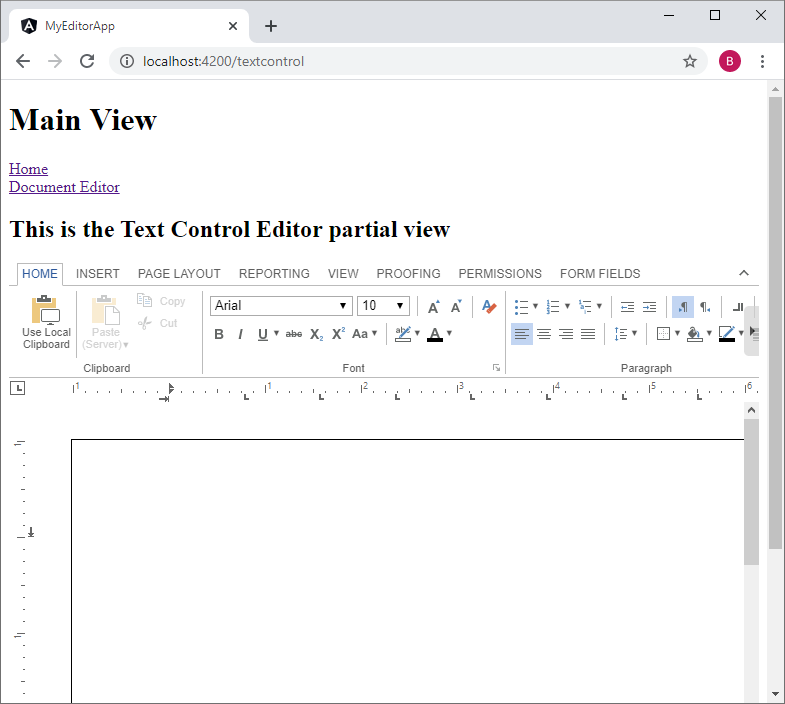This screenshot has width=785, height=704.
Task: Apply paragraph shading paint bucket color
Action: tap(694, 334)
